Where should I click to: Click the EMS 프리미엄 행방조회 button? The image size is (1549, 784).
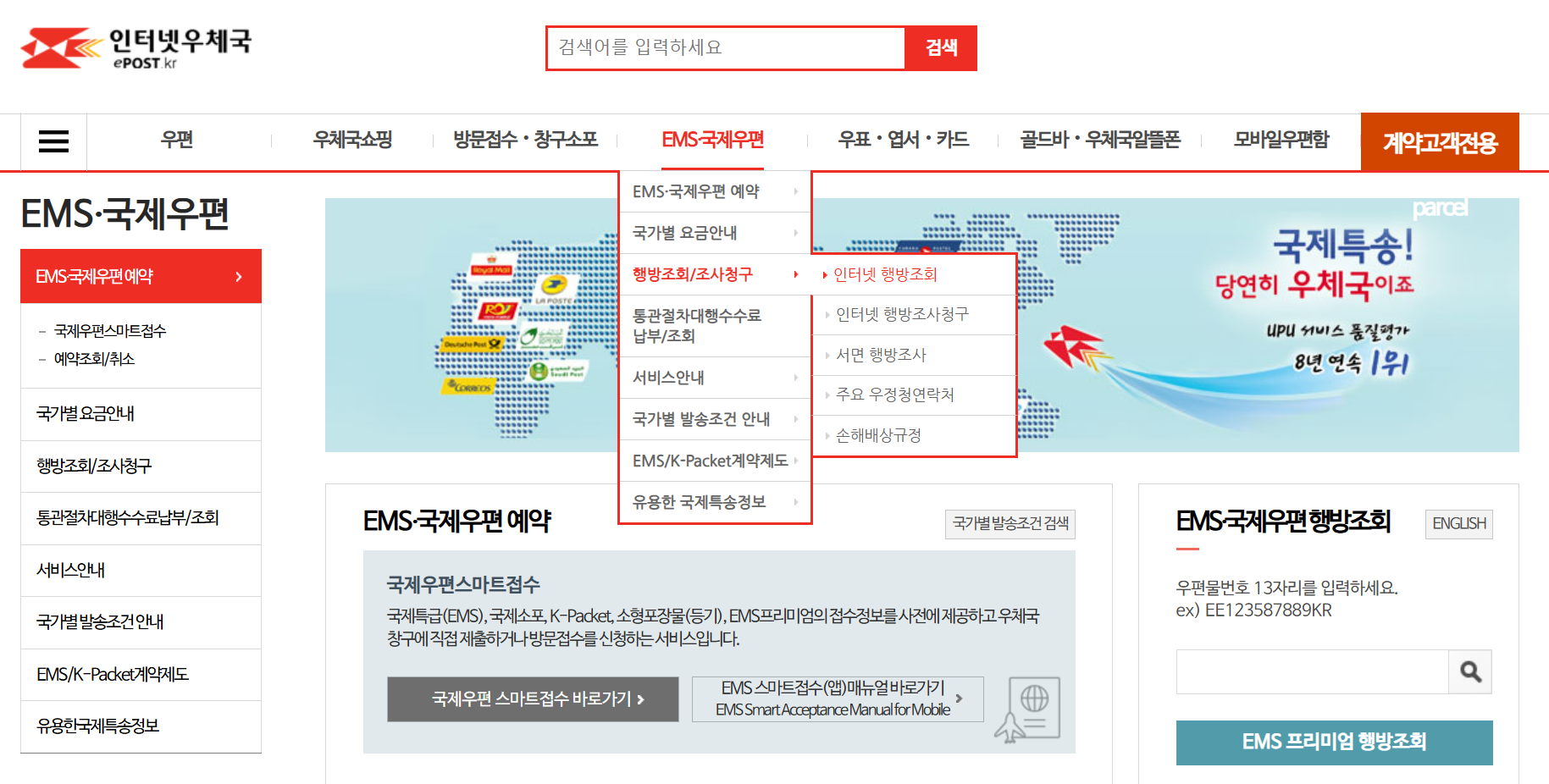coord(1334,743)
